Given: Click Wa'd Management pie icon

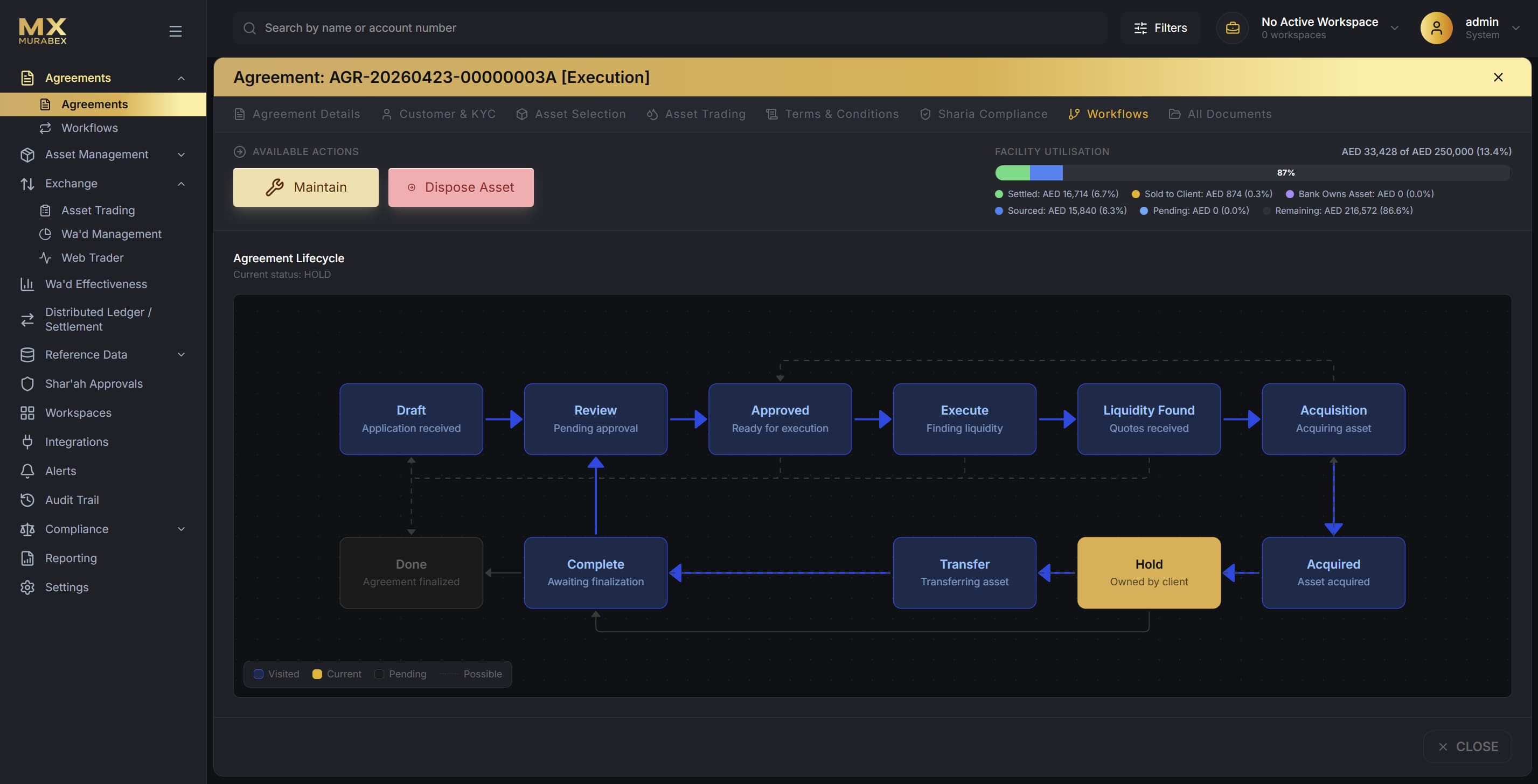Looking at the screenshot, I should [45, 234].
